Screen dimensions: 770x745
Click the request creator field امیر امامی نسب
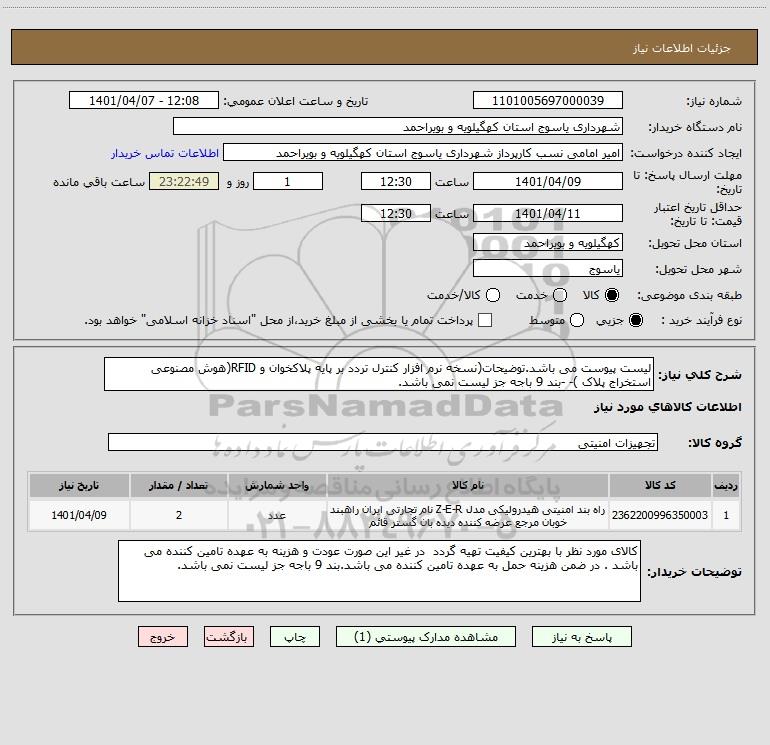[x=423, y=153]
